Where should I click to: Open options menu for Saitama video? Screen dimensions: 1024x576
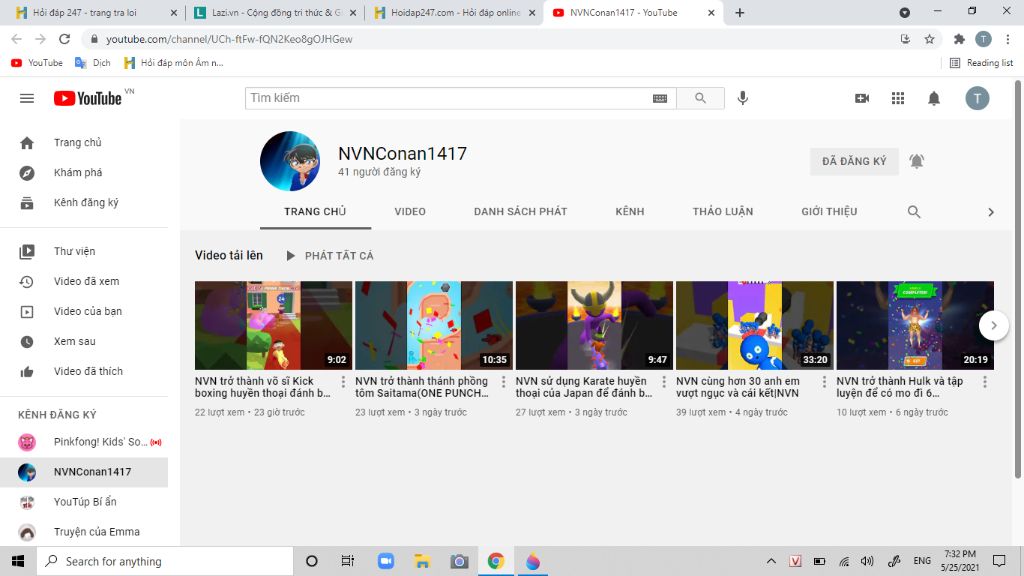coord(504,382)
